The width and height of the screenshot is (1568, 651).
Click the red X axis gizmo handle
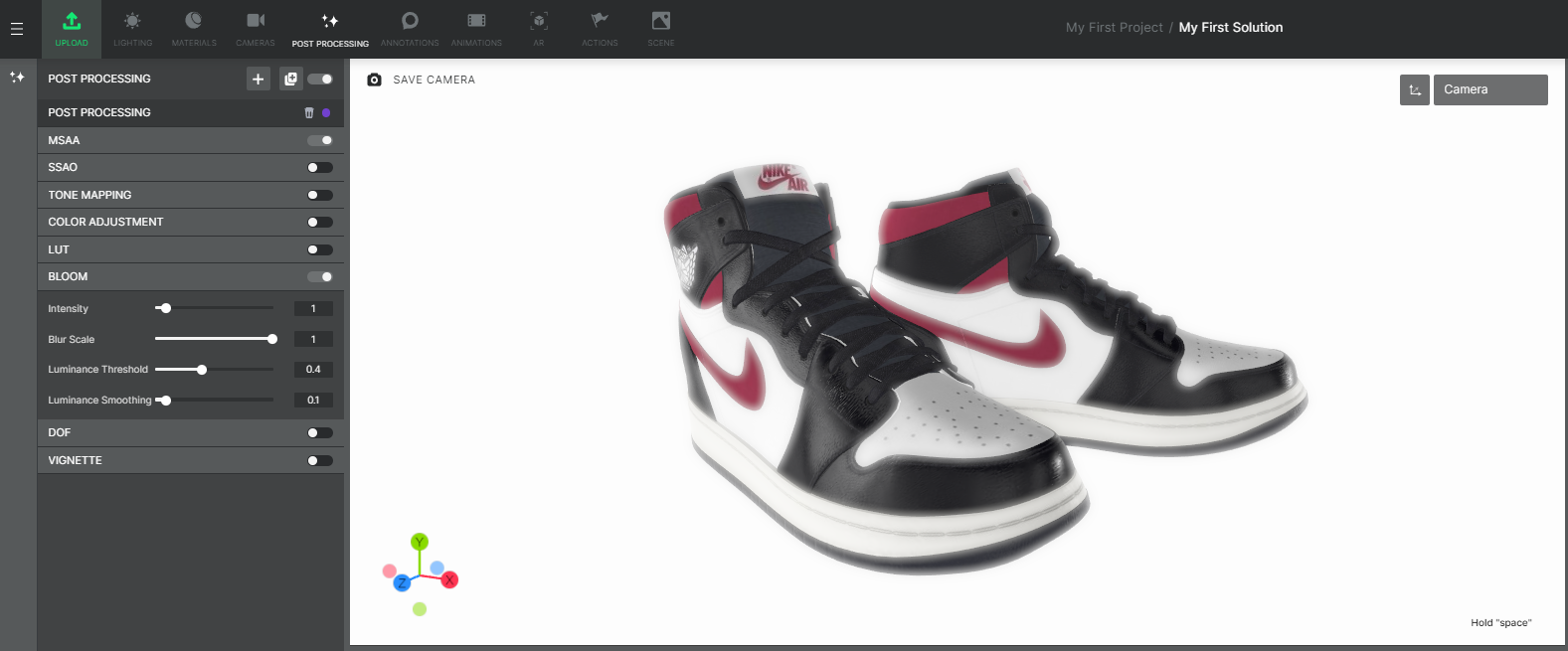pos(449,579)
